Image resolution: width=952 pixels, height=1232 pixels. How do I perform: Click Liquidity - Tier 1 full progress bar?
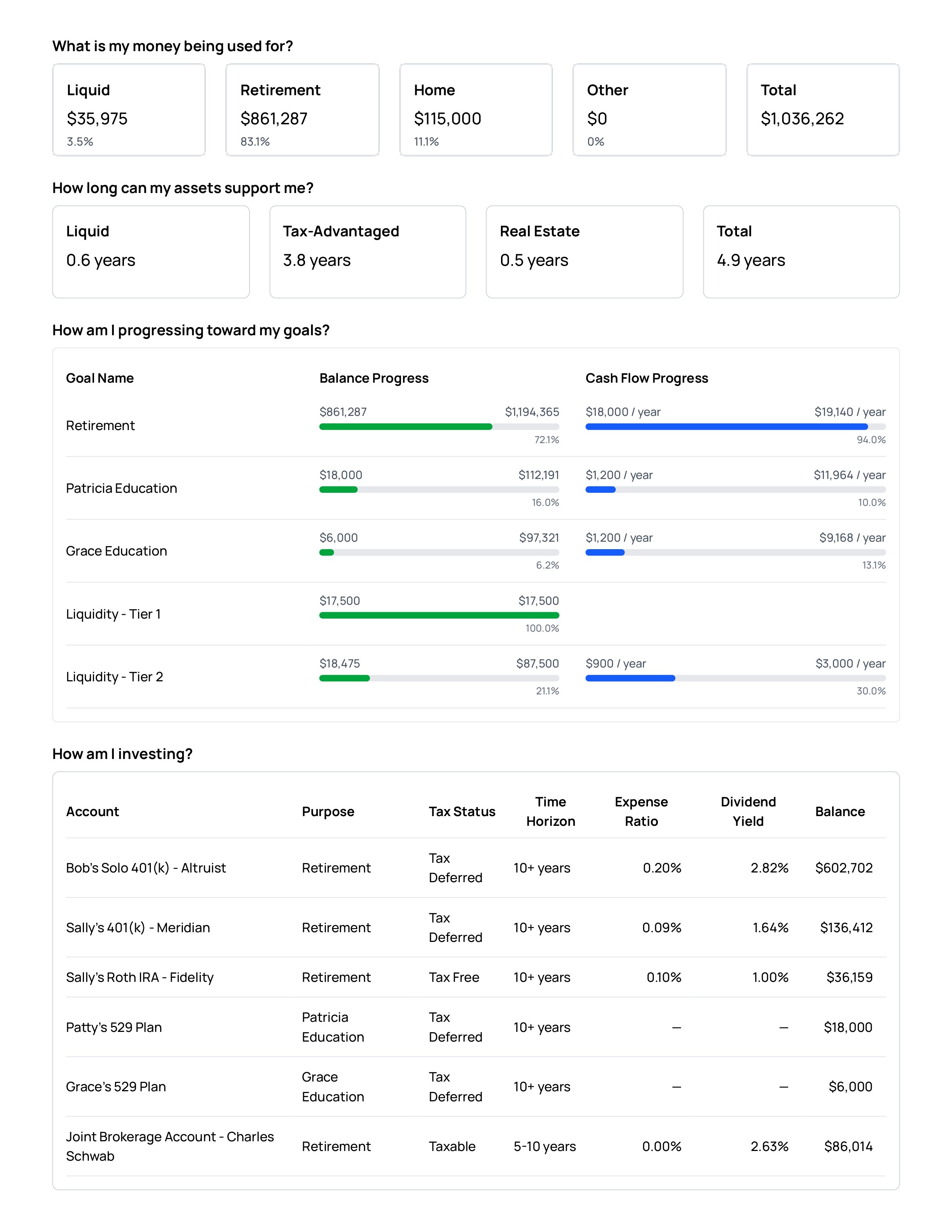click(x=439, y=615)
